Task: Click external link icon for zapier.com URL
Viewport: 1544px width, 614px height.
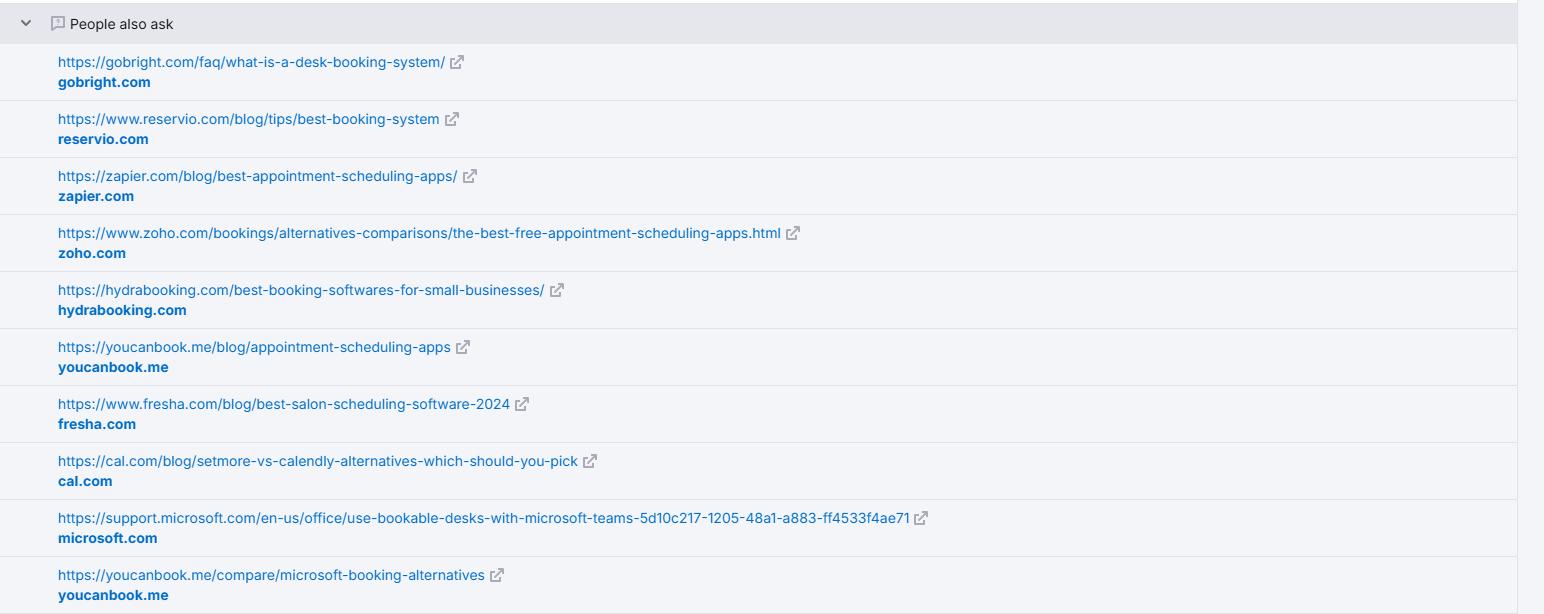Action: [470, 176]
